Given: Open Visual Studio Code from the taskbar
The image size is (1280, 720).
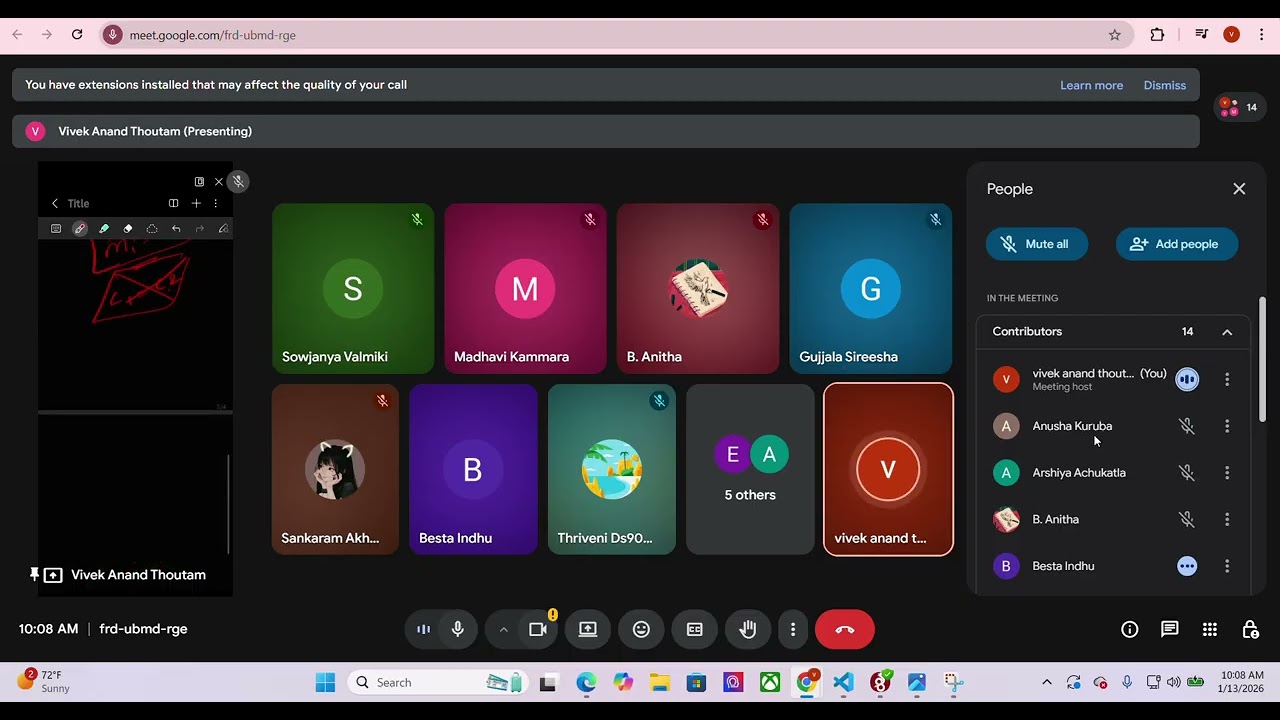Looking at the screenshot, I should (843, 683).
